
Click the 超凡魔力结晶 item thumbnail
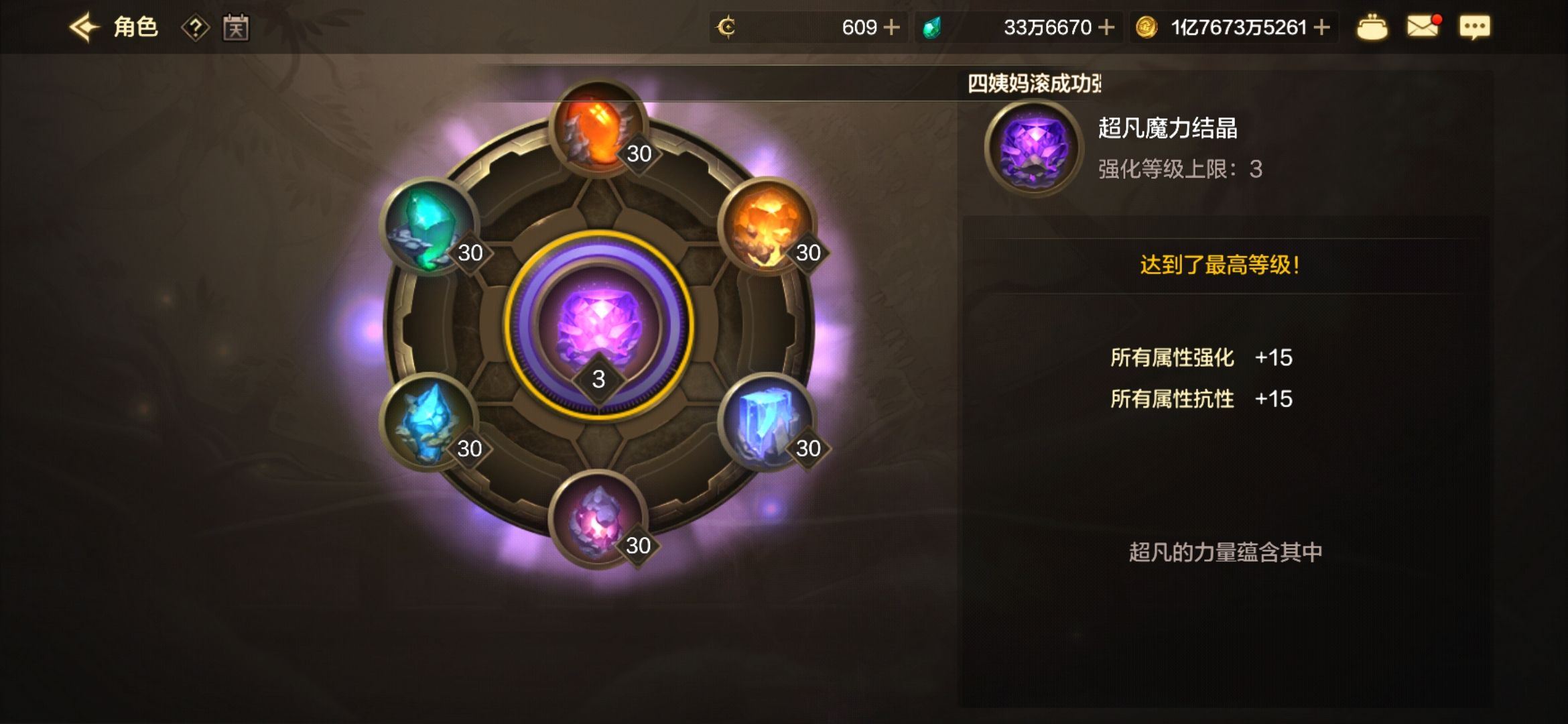(1034, 148)
